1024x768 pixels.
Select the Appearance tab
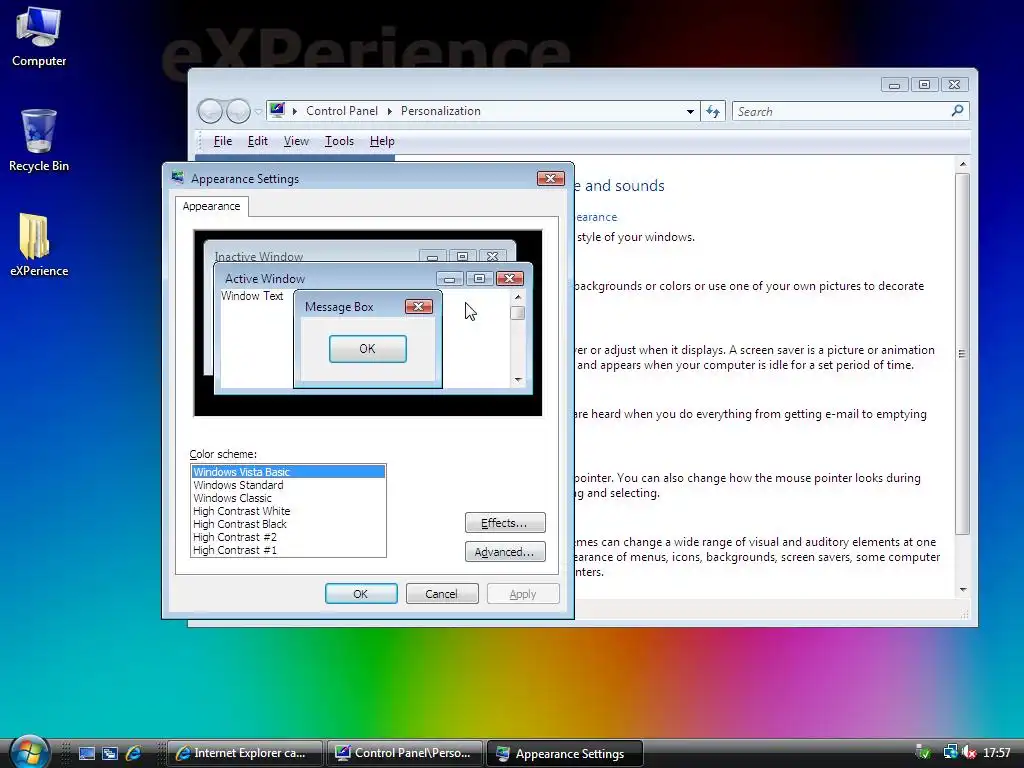(x=212, y=206)
